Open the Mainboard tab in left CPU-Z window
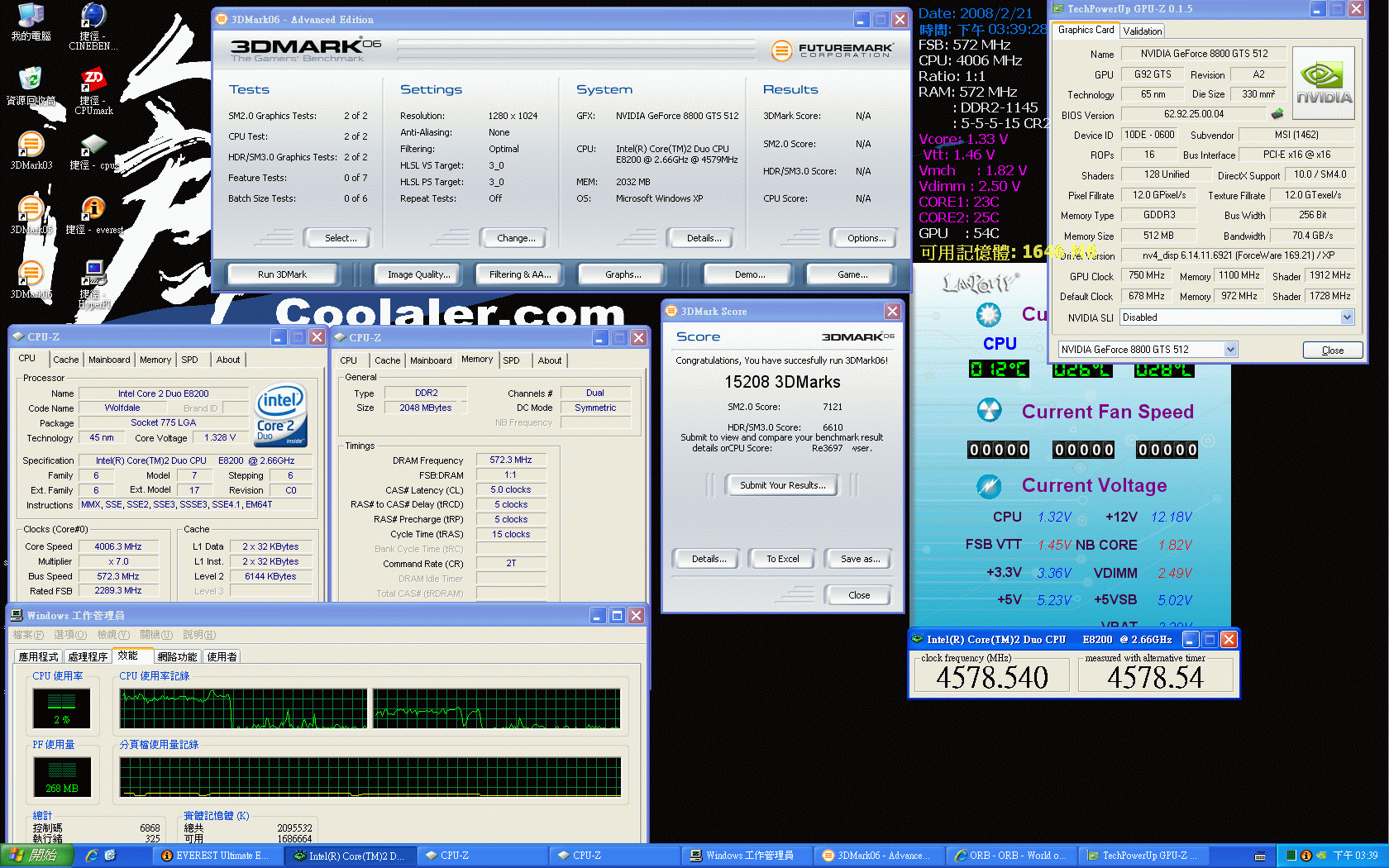Viewport: 1389px width, 868px height. click(x=109, y=360)
